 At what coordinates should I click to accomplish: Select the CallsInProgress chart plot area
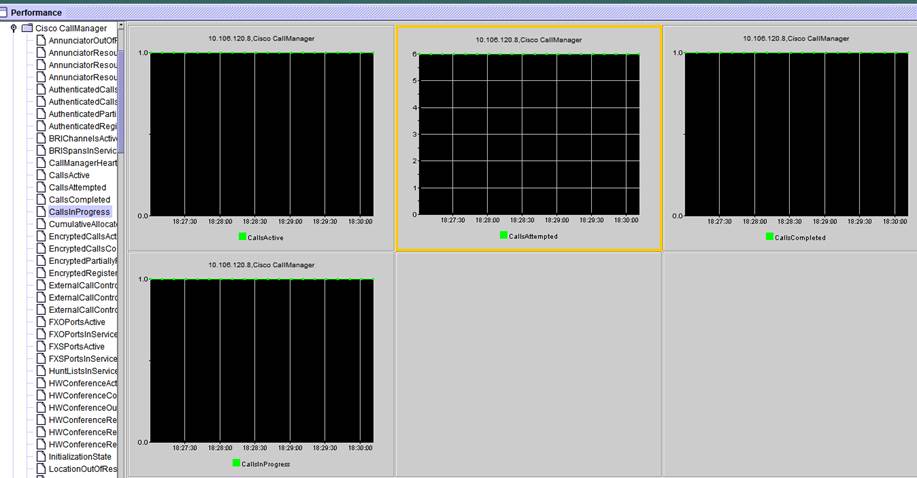(x=262, y=360)
